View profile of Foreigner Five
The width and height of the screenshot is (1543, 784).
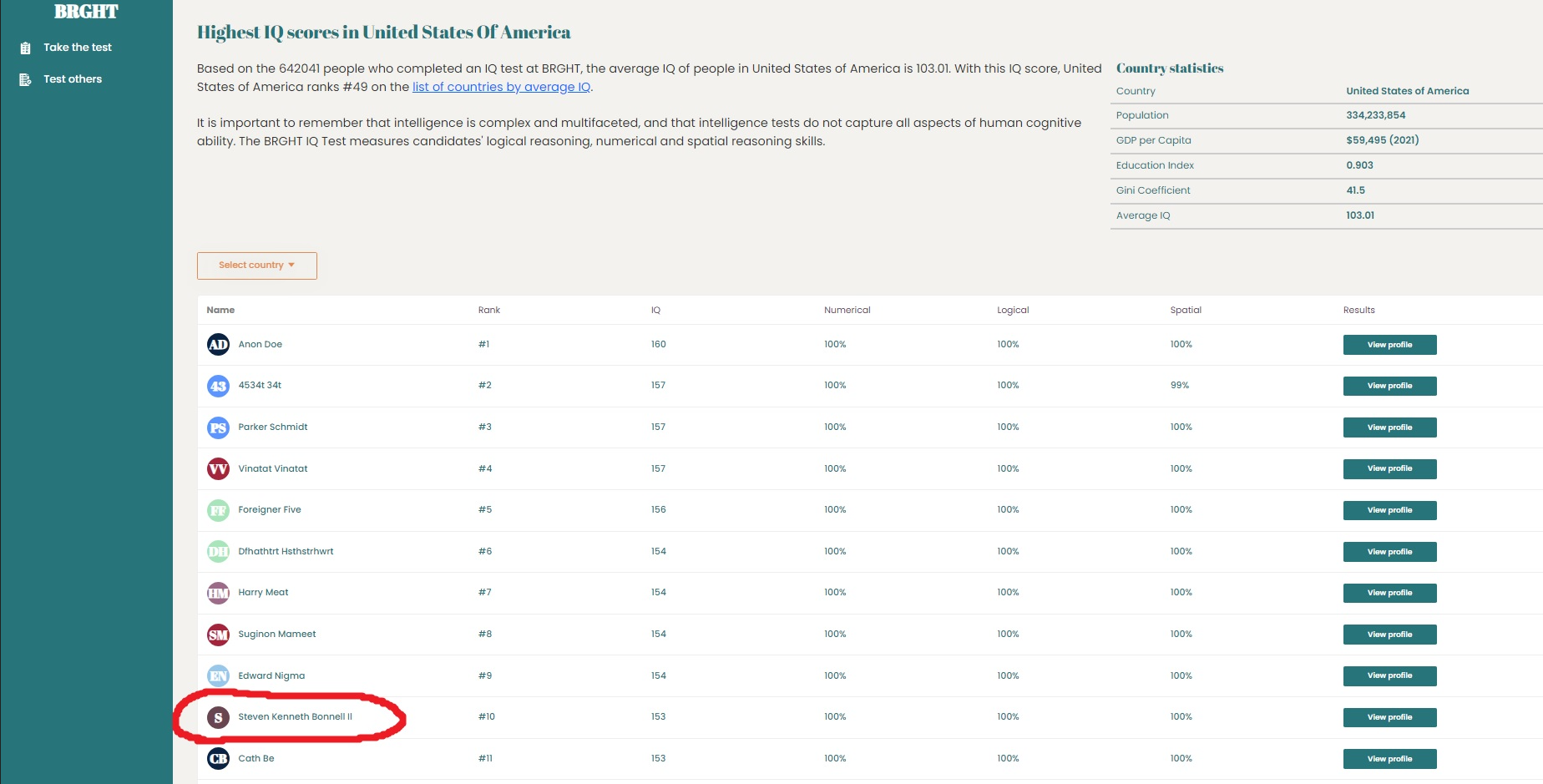[x=1389, y=510]
